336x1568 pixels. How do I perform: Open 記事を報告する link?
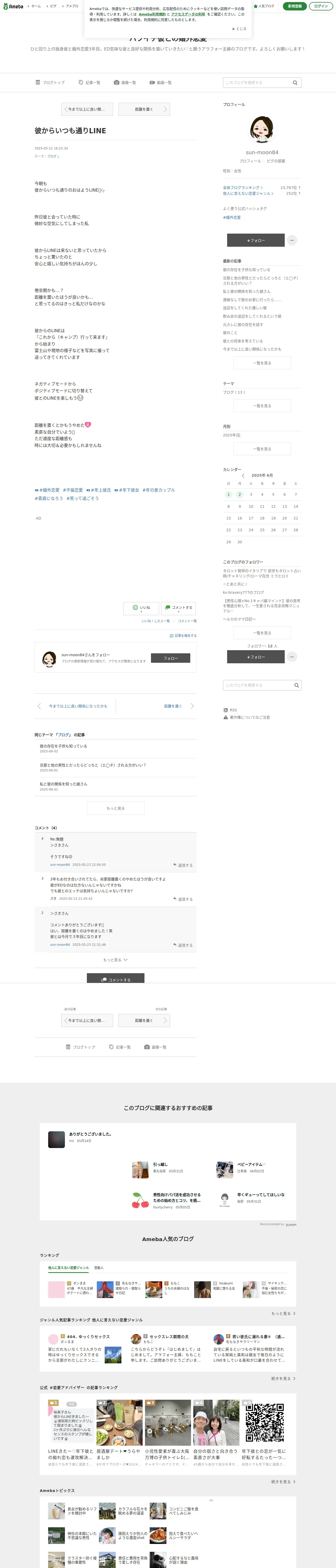click(183, 636)
